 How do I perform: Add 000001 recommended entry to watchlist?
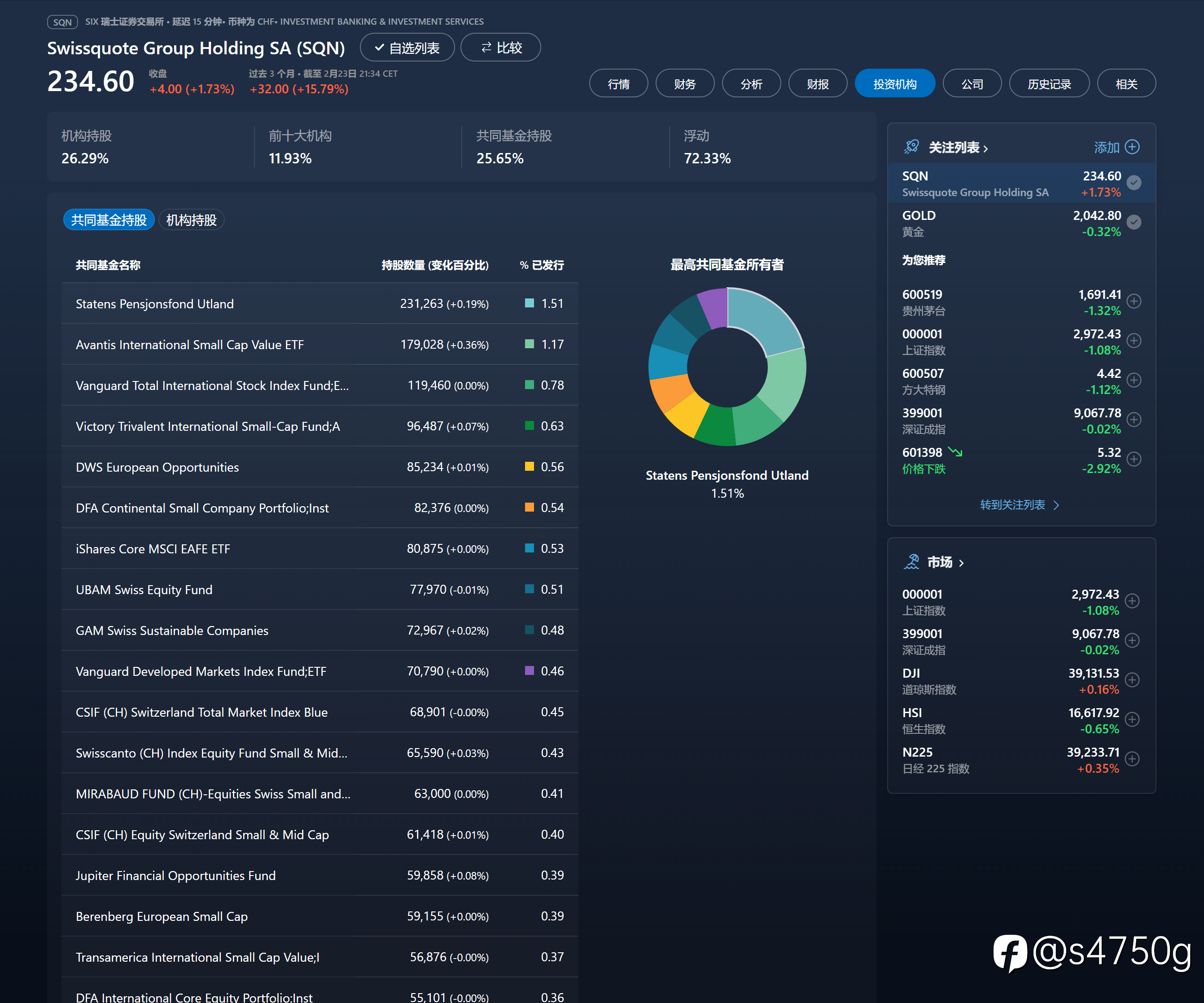point(1134,341)
